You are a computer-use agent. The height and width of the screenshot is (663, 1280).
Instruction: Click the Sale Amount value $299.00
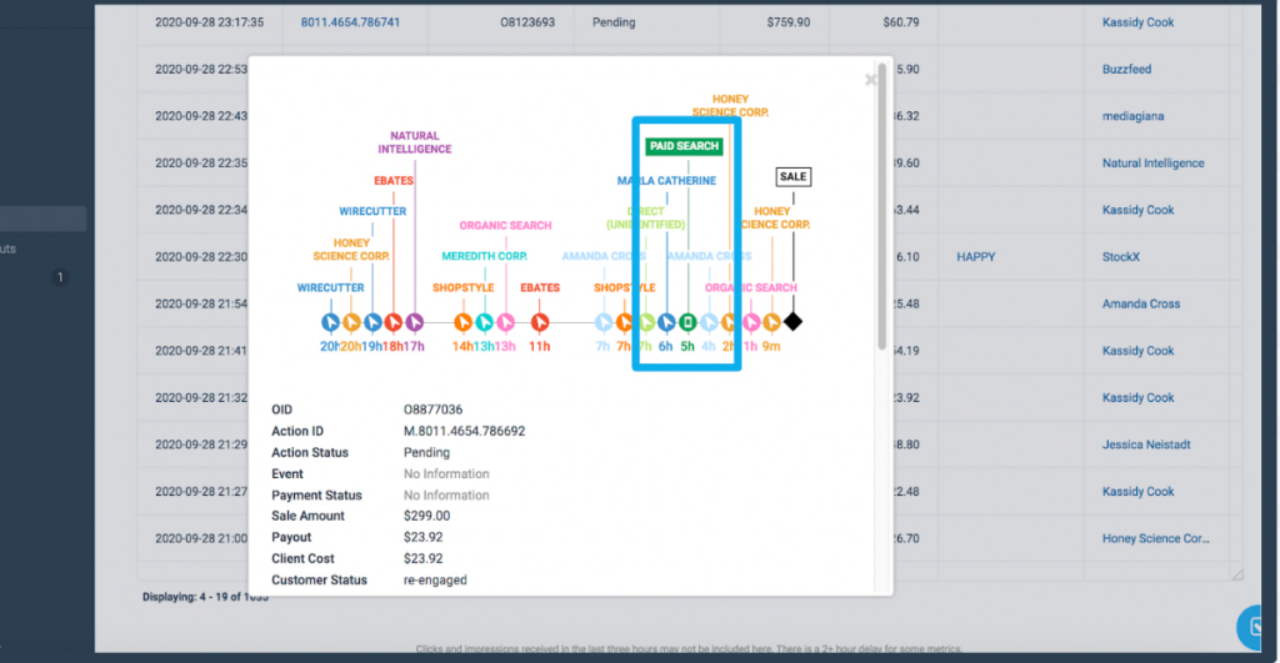click(427, 516)
